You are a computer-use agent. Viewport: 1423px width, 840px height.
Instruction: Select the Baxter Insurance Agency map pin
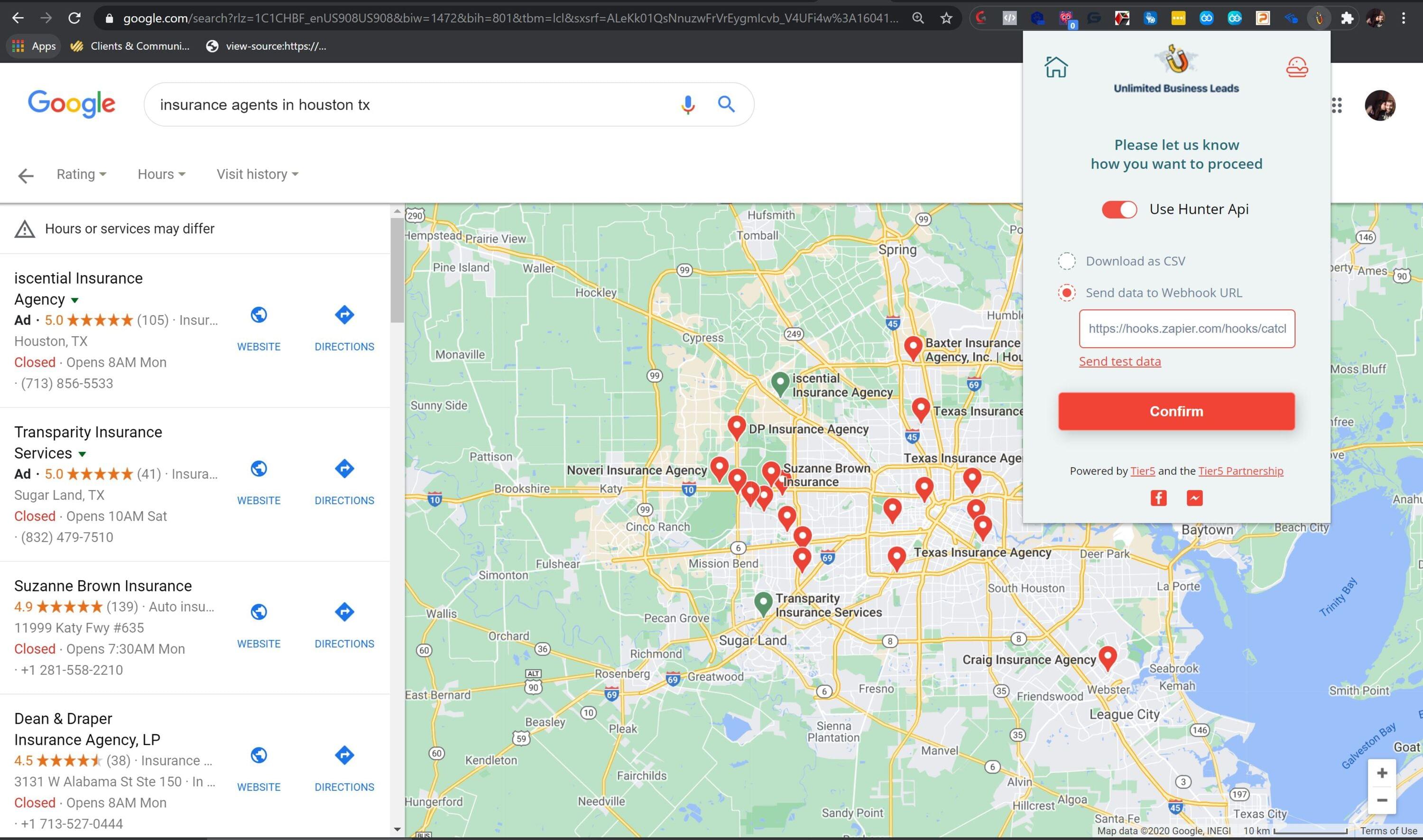[x=913, y=348]
